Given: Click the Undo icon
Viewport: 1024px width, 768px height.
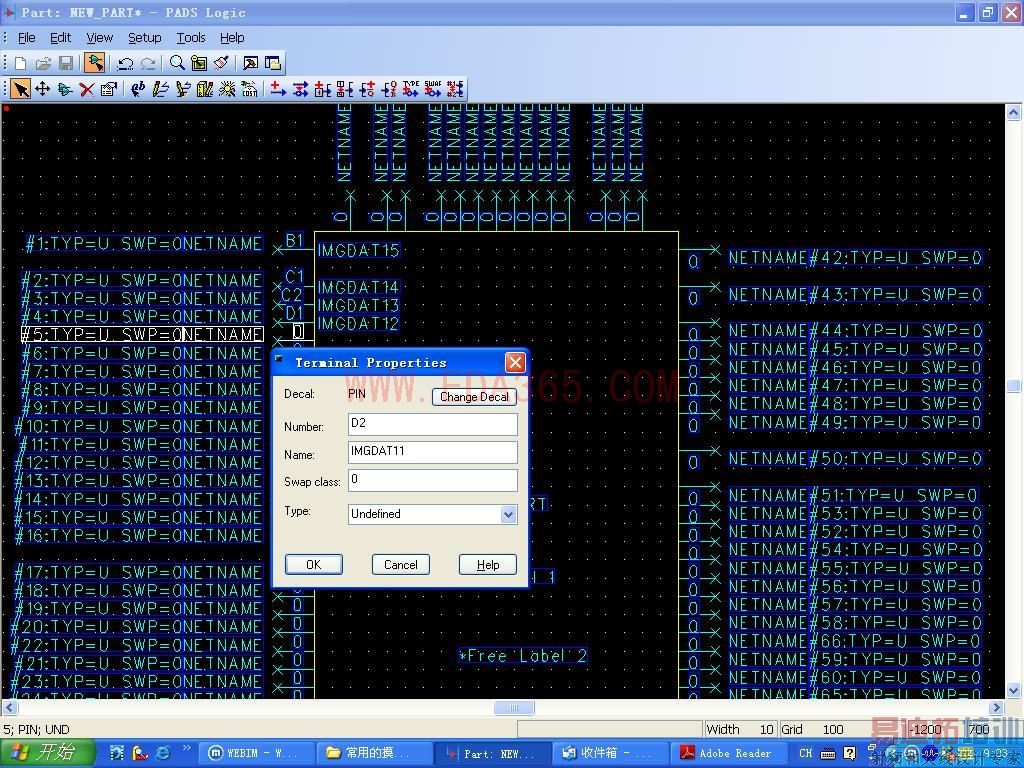Looking at the screenshot, I should pos(125,63).
